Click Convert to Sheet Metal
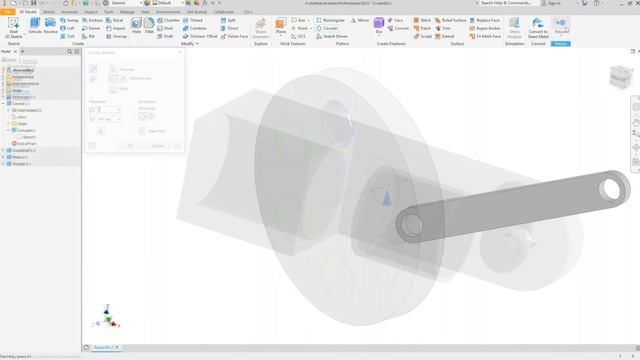The image size is (640, 360). tap(538, 28)
